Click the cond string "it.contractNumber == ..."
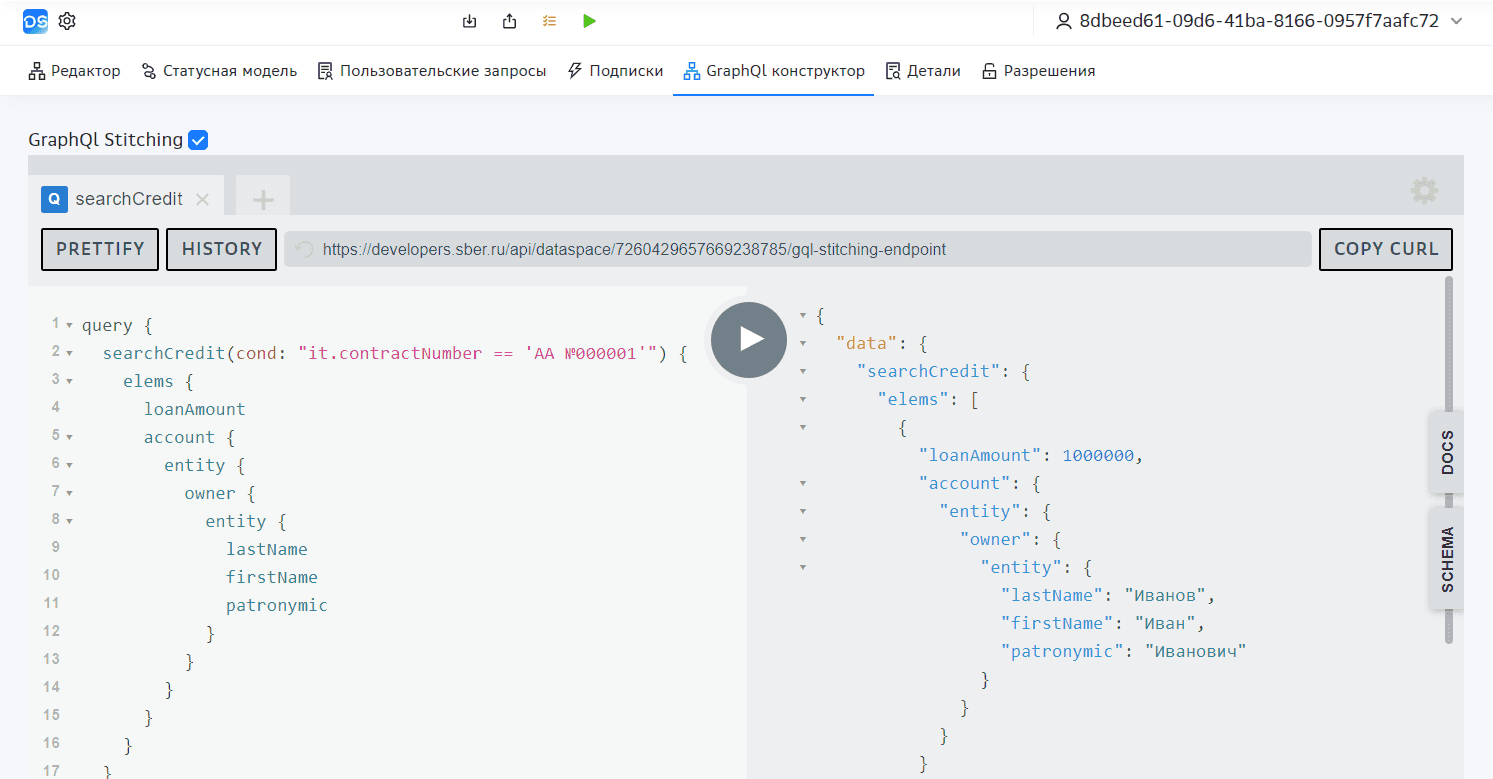Viewport: 1493px width, 779px height. tap(477, 354)
